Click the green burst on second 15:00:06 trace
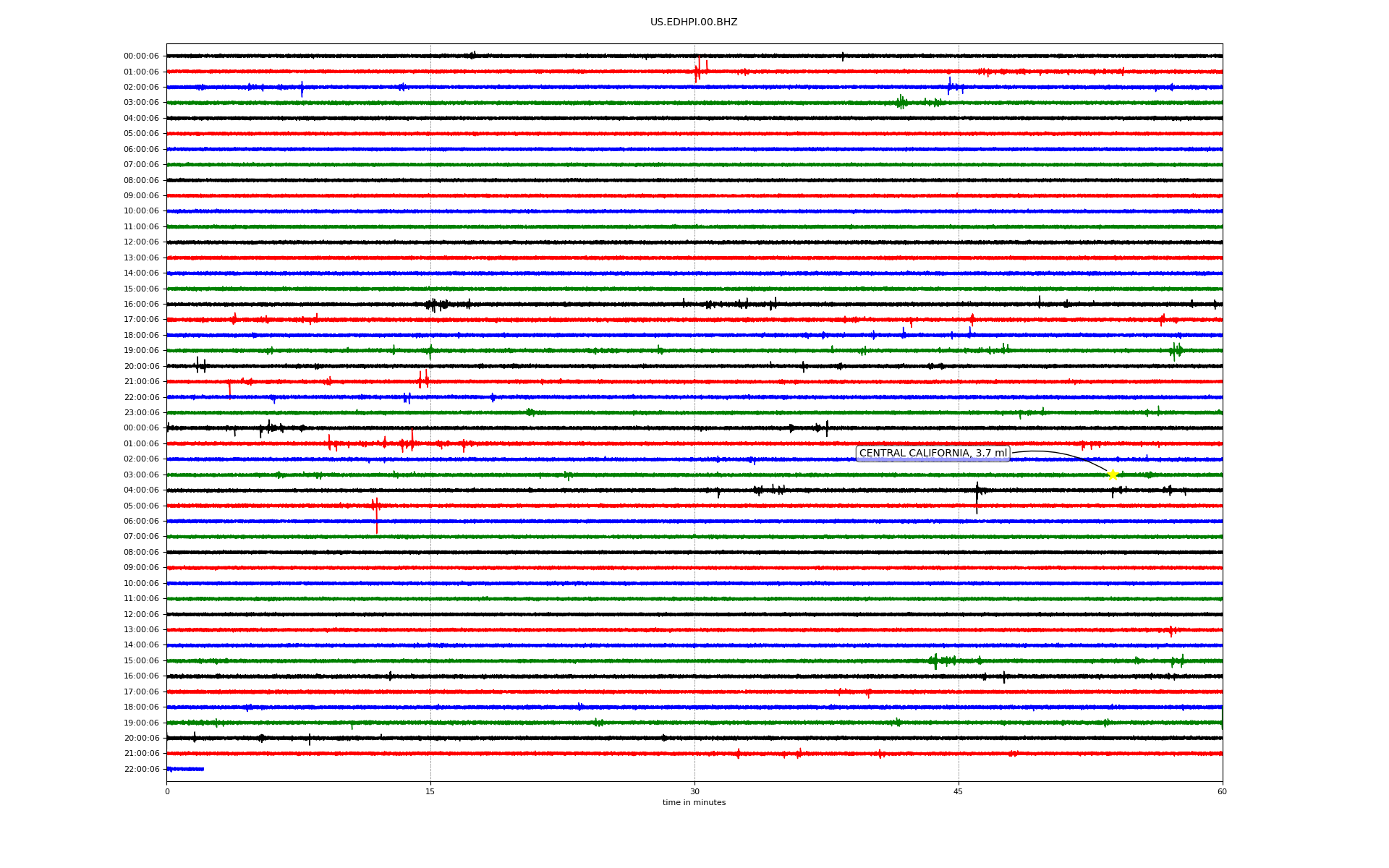This screenshot has height=868, width=1389. click(x=937, y=660)
